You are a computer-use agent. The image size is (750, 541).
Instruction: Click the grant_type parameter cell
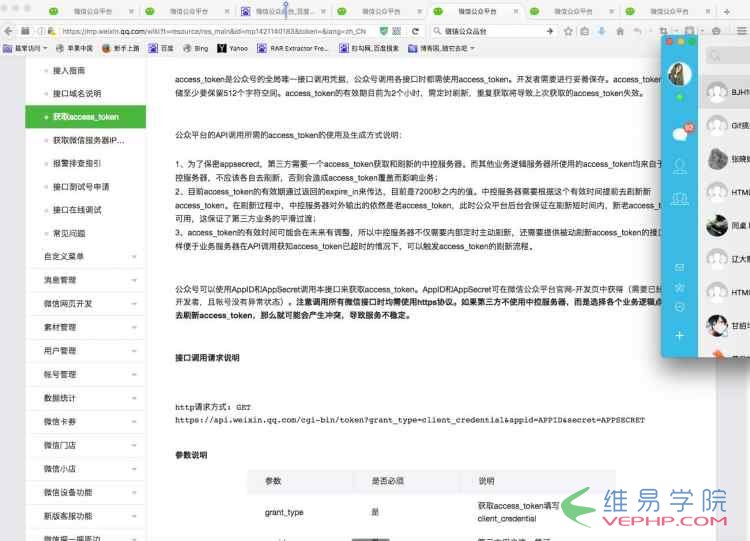(284, 512)
